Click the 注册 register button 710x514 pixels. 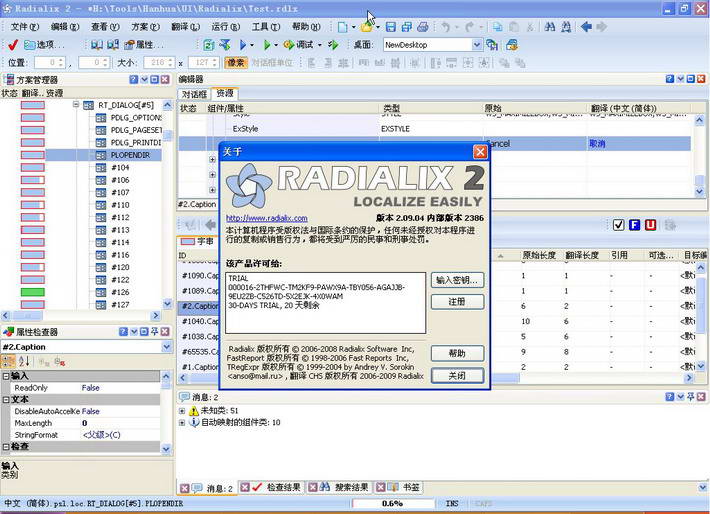click(x=457, y=302)
